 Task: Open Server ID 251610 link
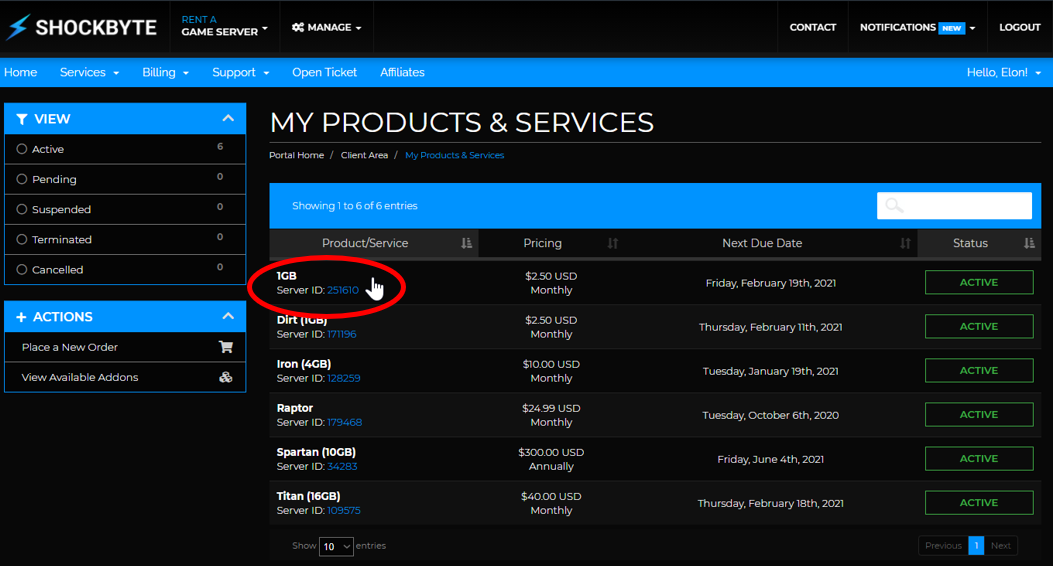[x=342, y=290]
